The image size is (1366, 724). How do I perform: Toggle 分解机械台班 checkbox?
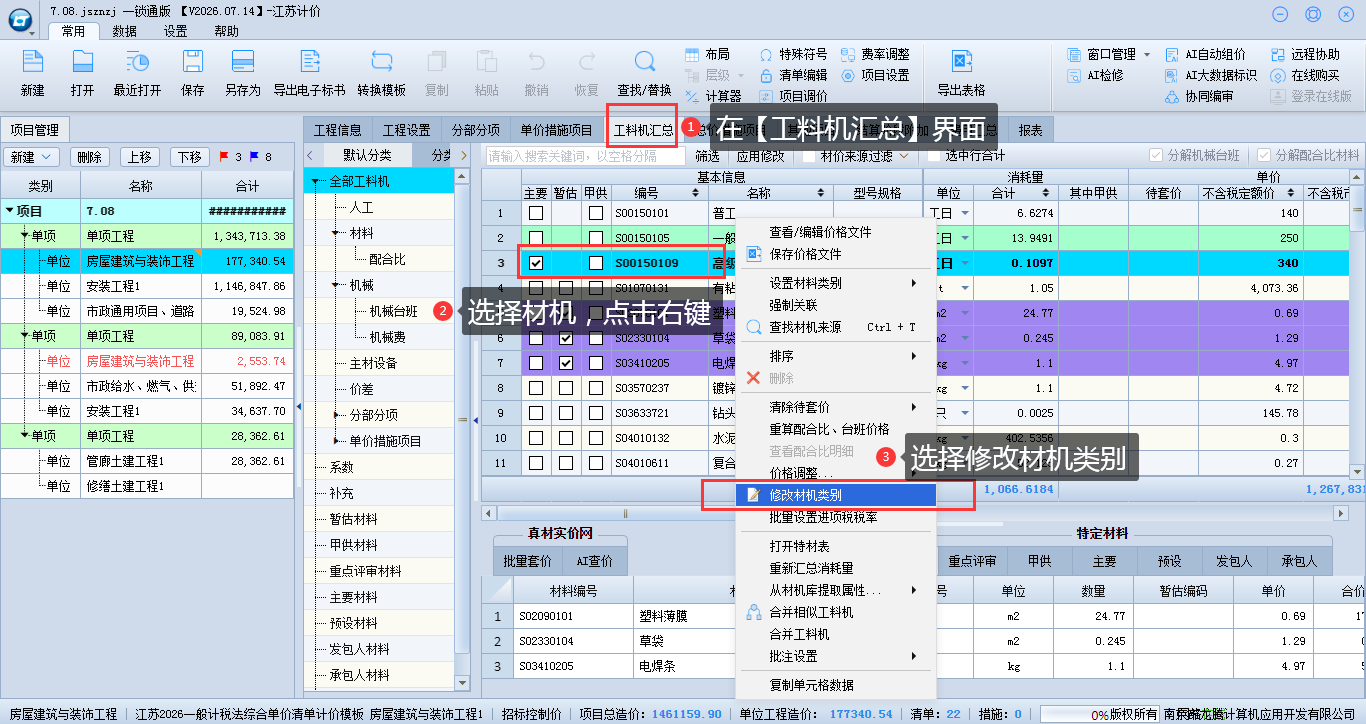[x=1156, y=155]
